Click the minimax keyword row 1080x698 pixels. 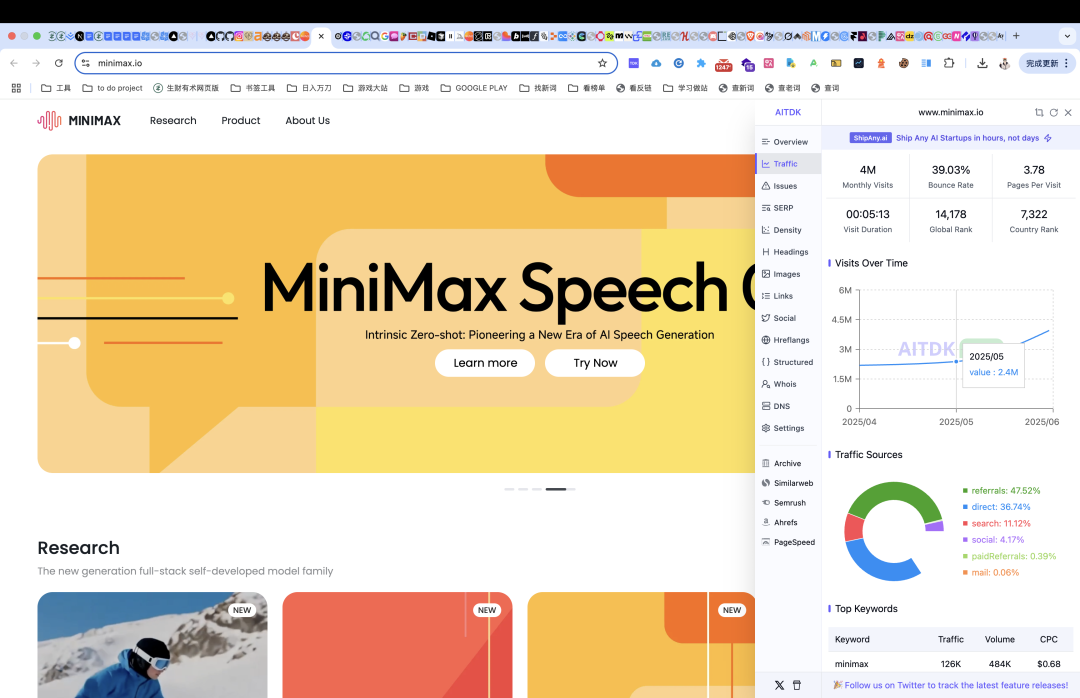coord(951,664)
